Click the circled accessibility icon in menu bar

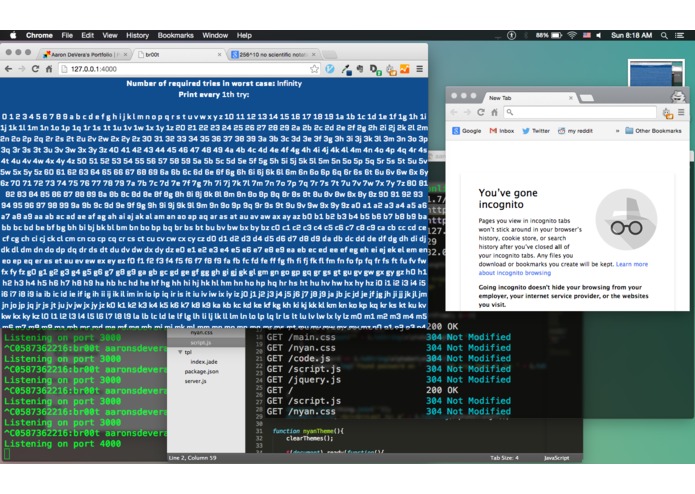click(511, 35)
